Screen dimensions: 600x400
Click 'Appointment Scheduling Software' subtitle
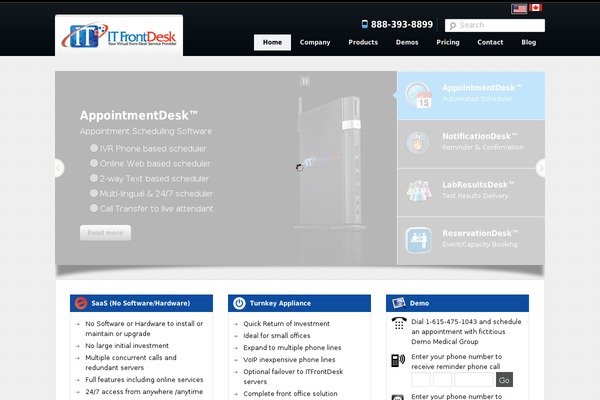[146, 131]
